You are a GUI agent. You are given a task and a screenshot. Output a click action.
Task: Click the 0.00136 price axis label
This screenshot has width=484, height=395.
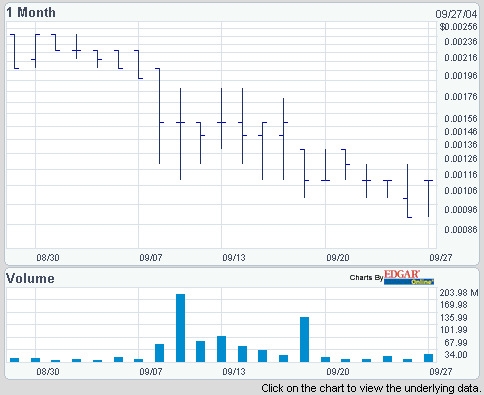[461, 145]
